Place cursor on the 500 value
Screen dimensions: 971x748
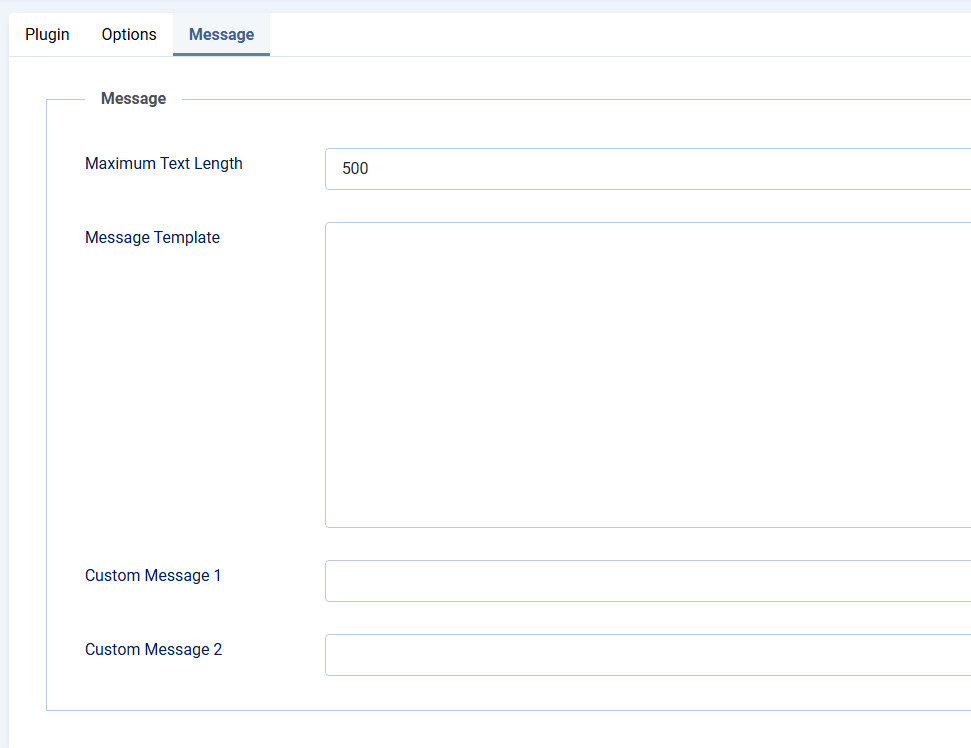coord(355,169)
